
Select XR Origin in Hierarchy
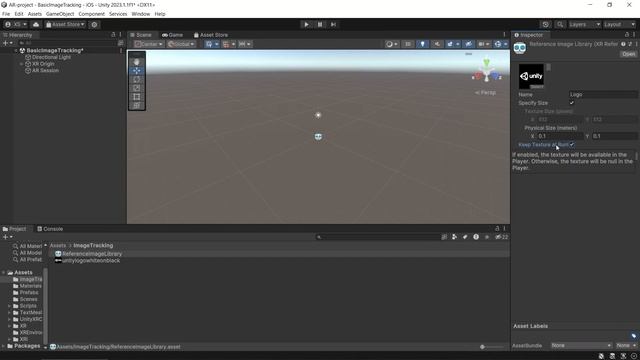point(43,64)
